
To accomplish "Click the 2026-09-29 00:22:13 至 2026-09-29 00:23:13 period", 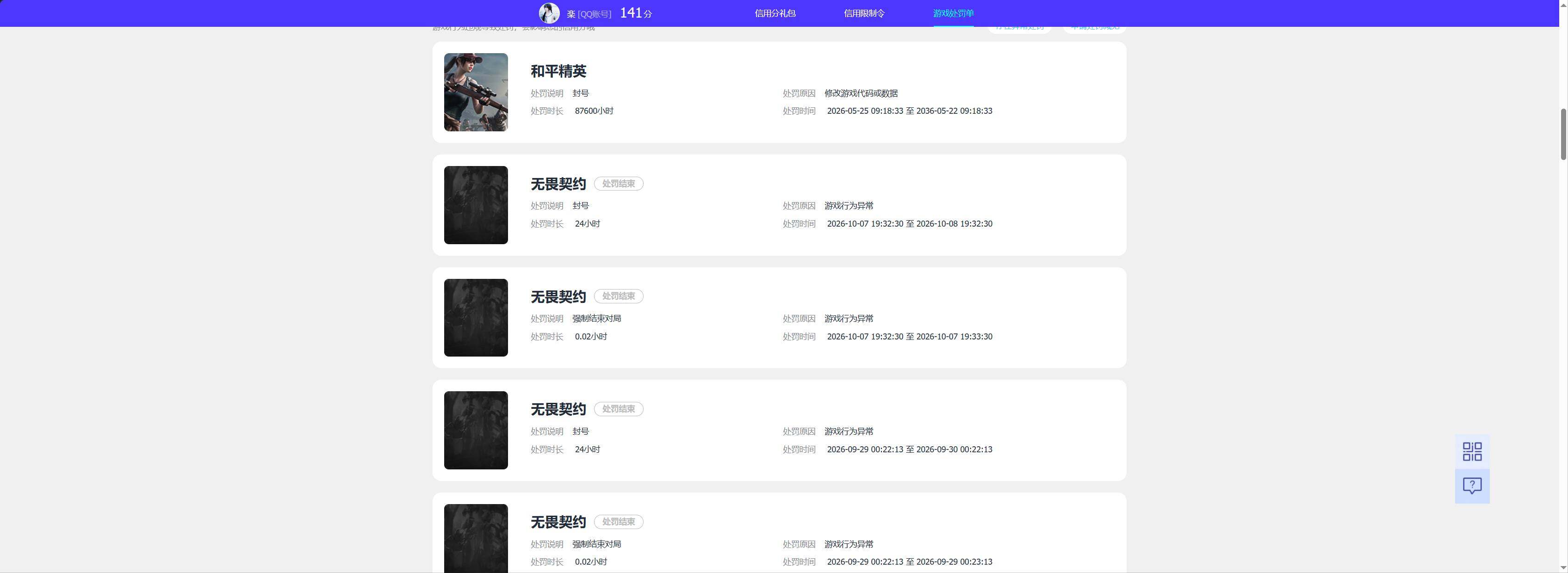I will point(910,562).
